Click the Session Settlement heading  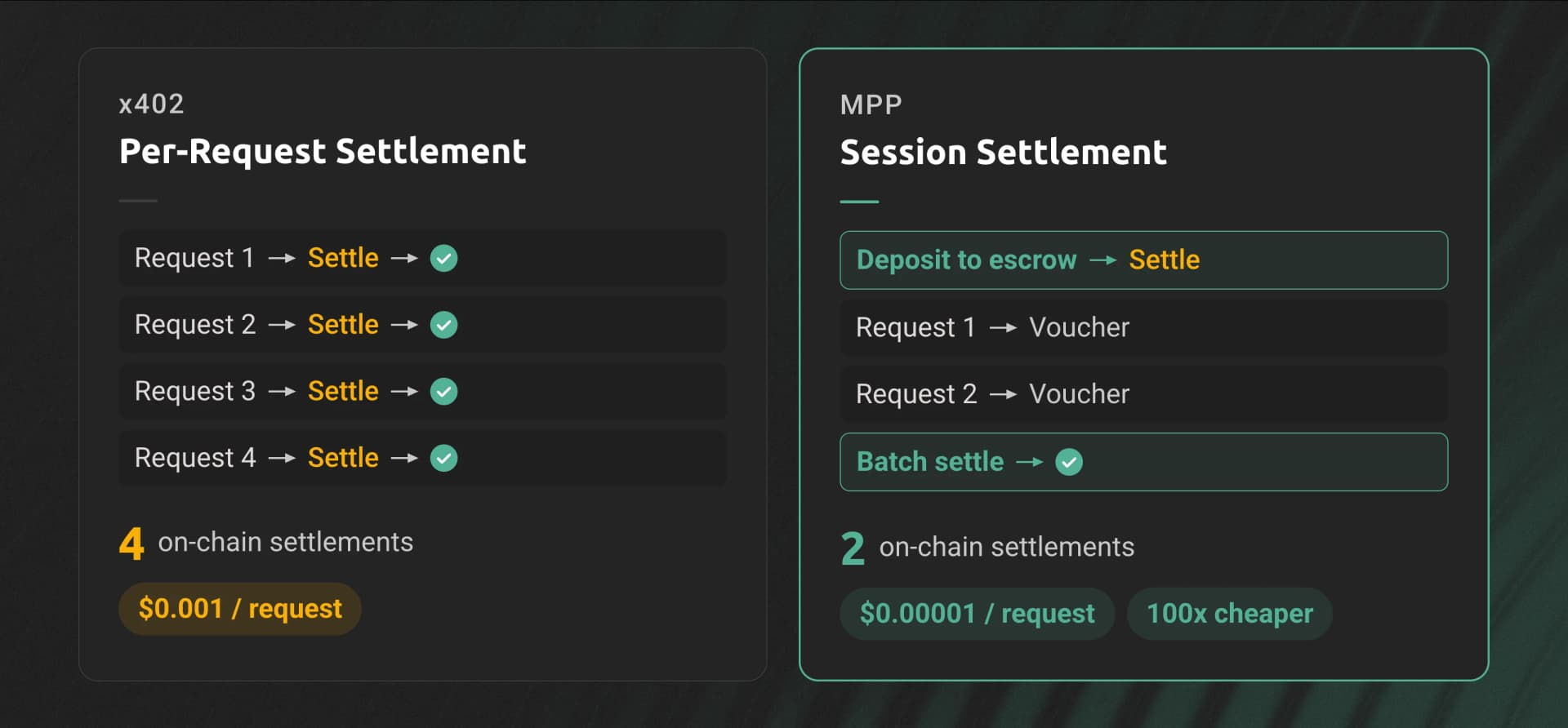point(1003,153)
